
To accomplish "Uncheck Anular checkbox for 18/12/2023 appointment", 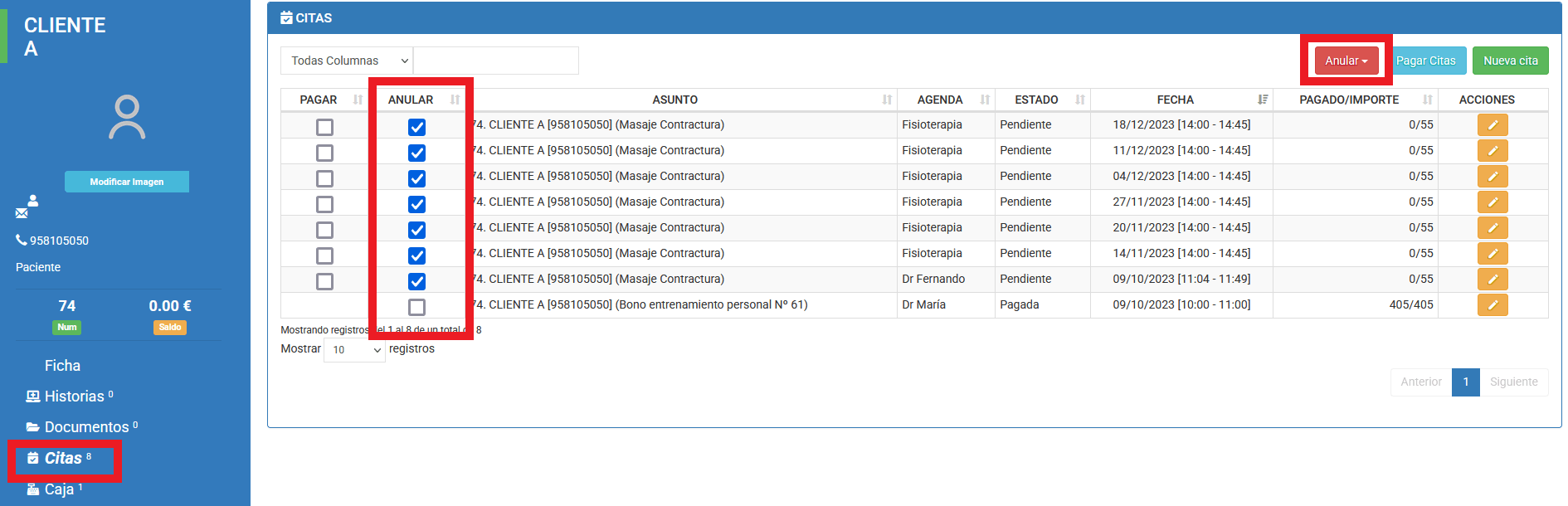I will click(x=416, y=127).
